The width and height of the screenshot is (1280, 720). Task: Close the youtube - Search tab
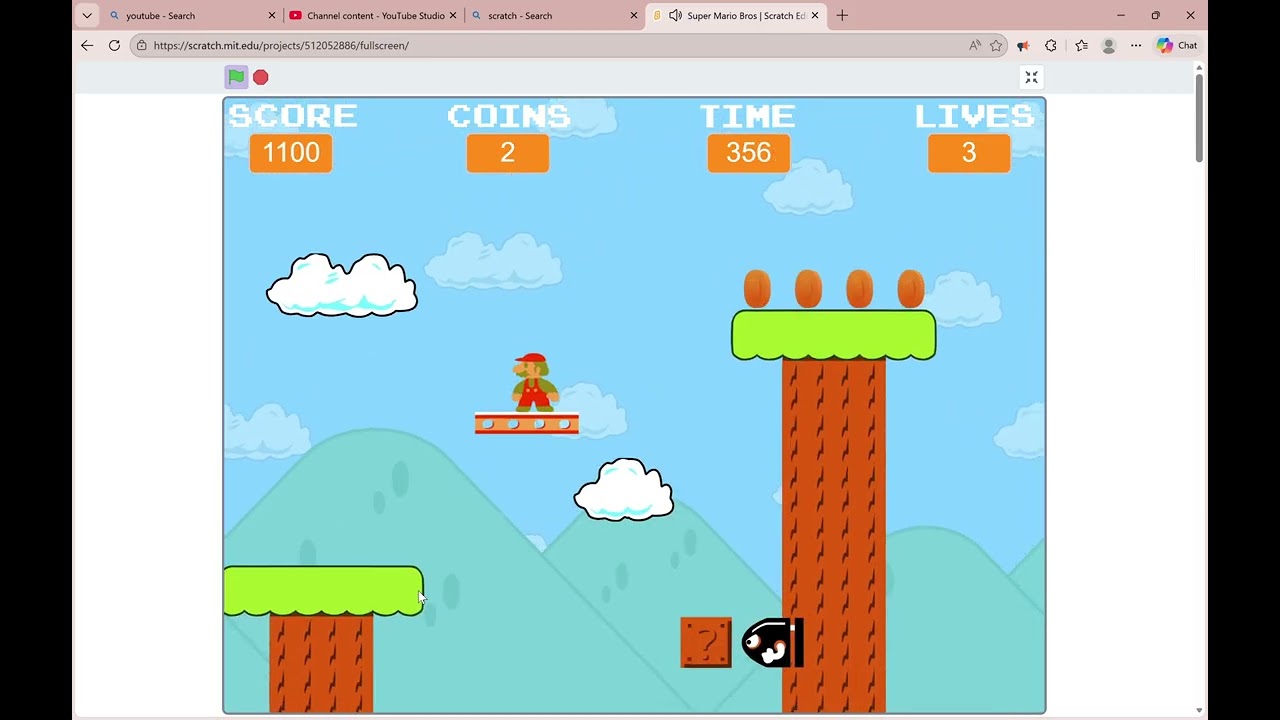(271, 15)
